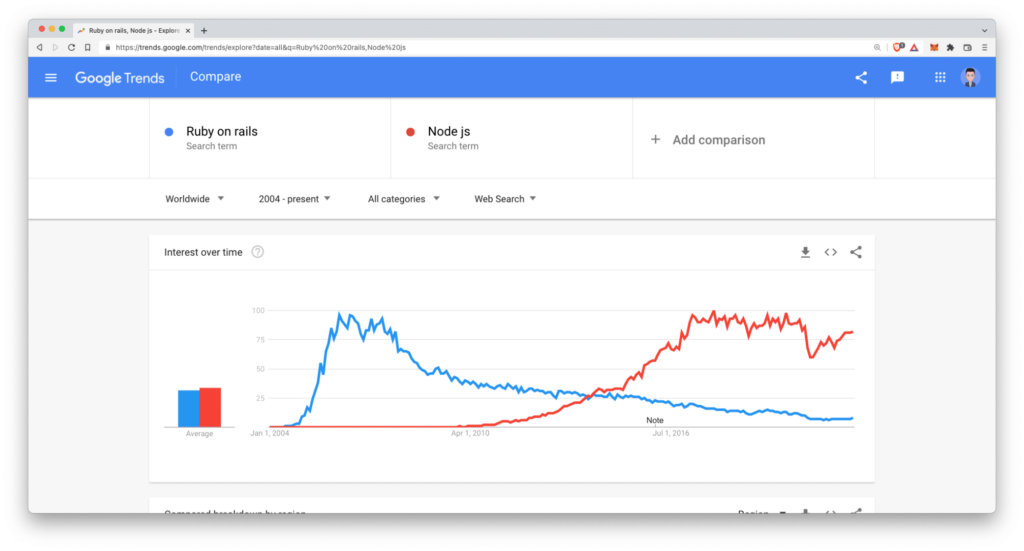
Task: Expand the All categories dropdown
Action: pyautogui.click(x=403, y=199)
